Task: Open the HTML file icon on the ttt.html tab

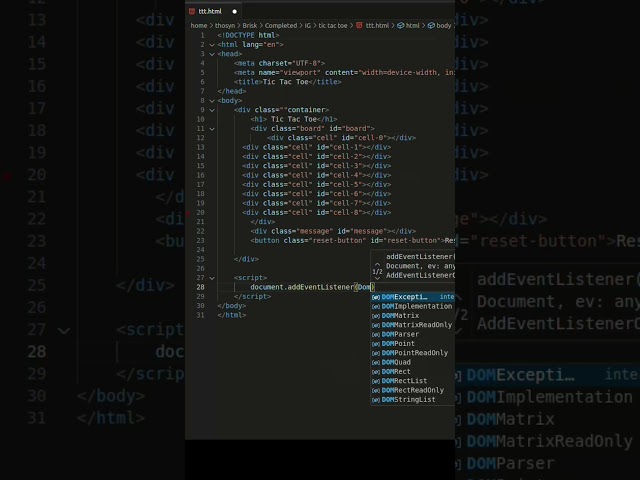Action: pos(192,11)
